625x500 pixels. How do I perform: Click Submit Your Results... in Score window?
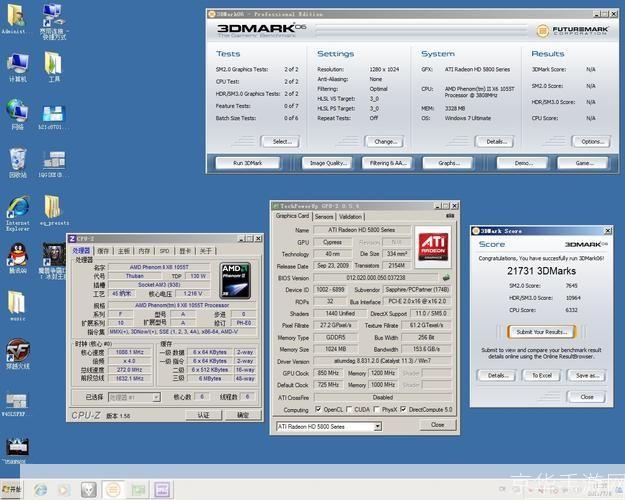(542, 332)
